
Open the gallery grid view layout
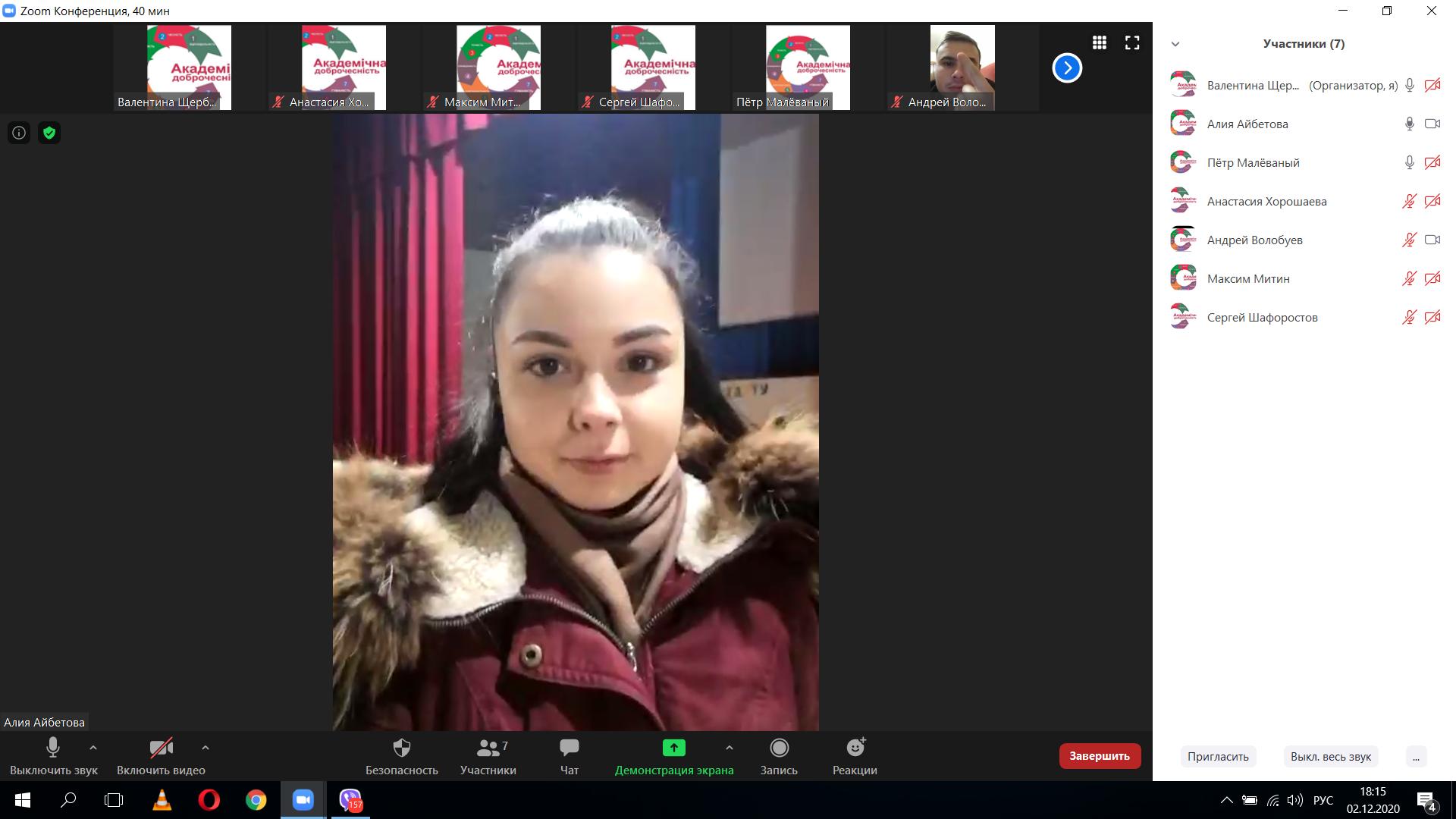(x=1100, y=42)
